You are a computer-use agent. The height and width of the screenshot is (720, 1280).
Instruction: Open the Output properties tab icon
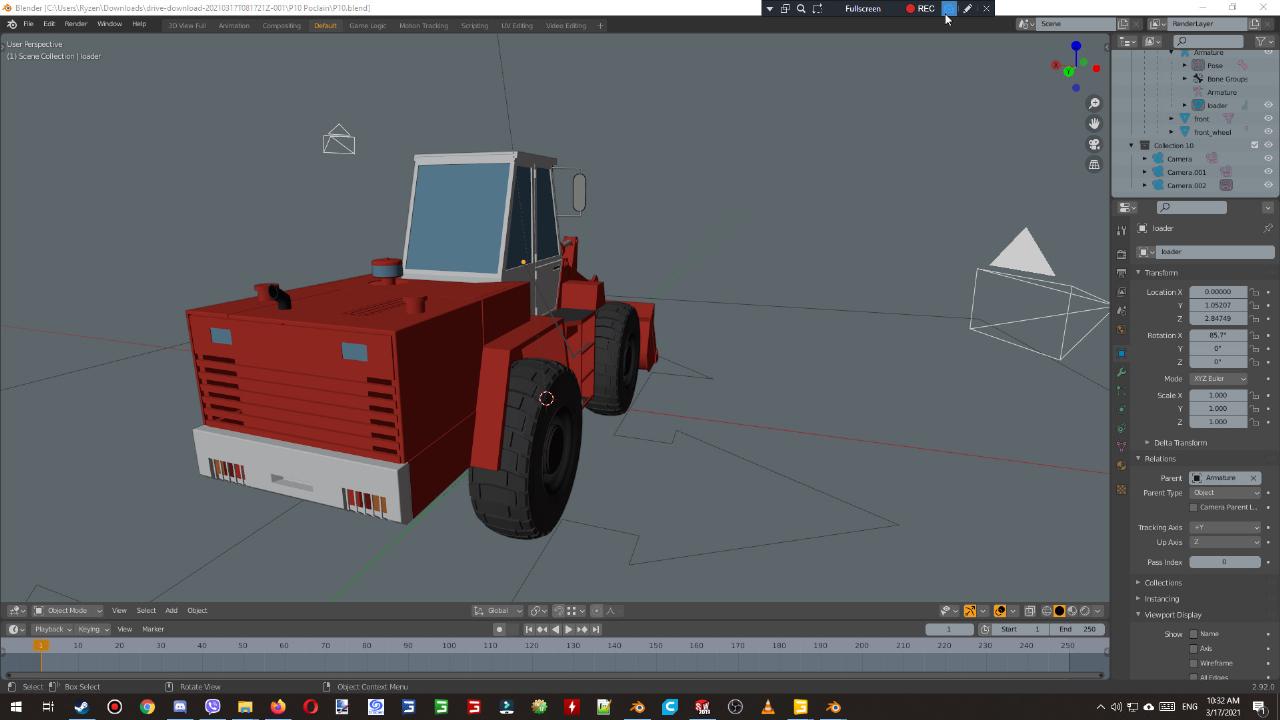(1121, 273)
